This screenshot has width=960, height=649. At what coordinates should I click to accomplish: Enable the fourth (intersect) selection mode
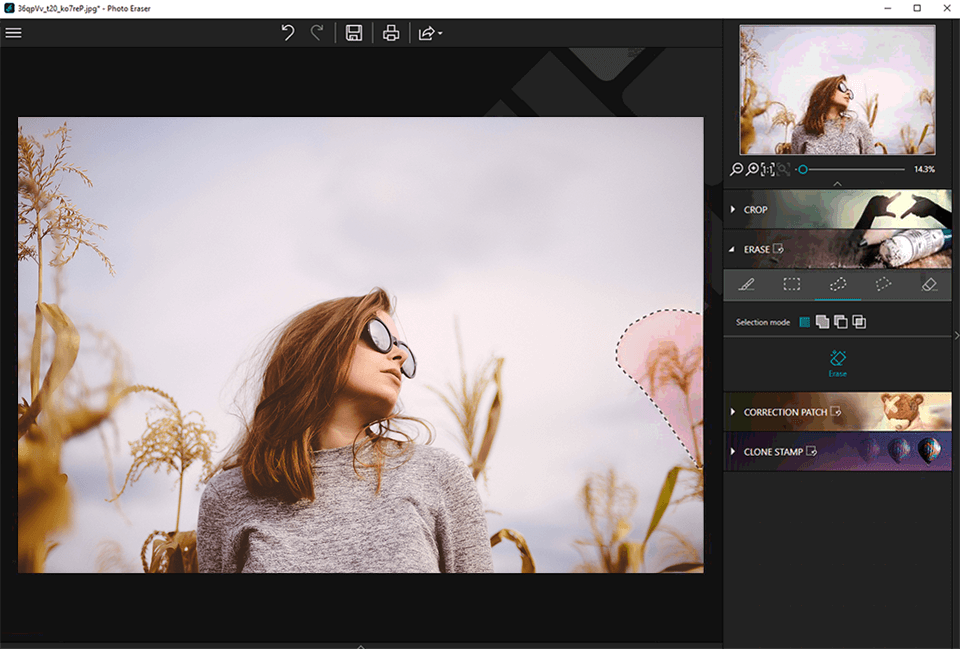click(x=859, y=322)
